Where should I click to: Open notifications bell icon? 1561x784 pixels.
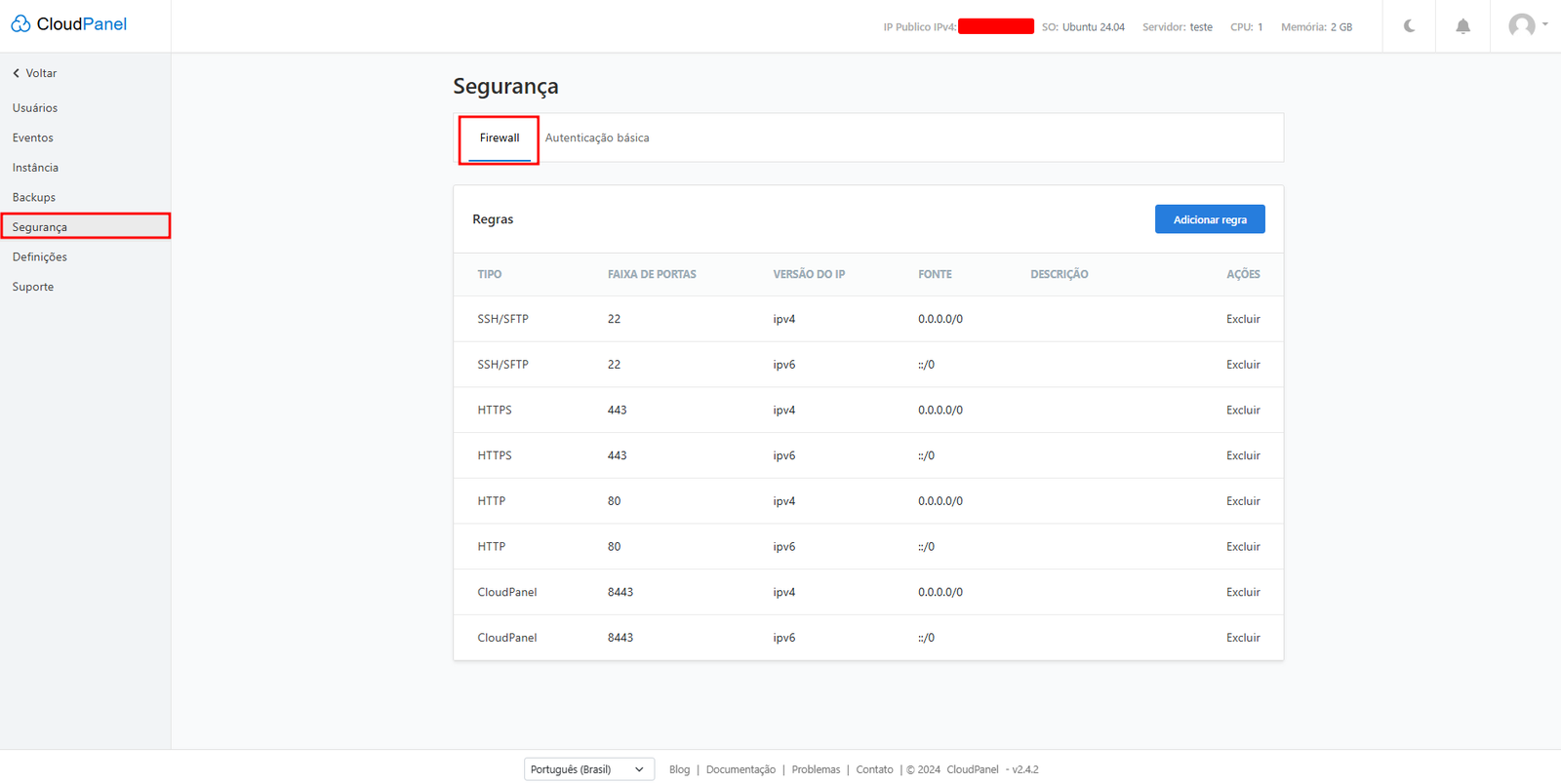tap(1462, 26)
